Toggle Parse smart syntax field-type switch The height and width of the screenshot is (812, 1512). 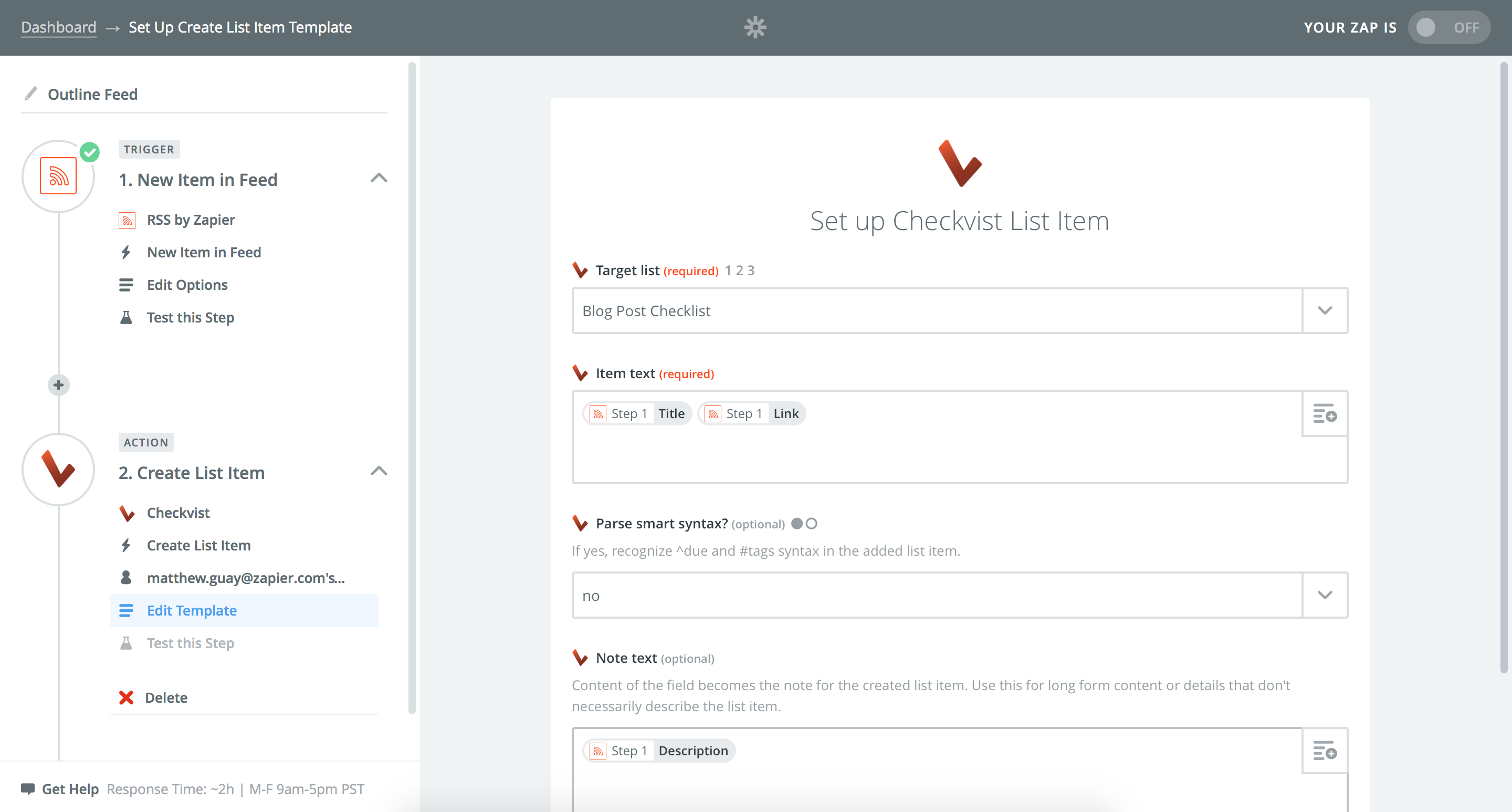tap(804, 524)
